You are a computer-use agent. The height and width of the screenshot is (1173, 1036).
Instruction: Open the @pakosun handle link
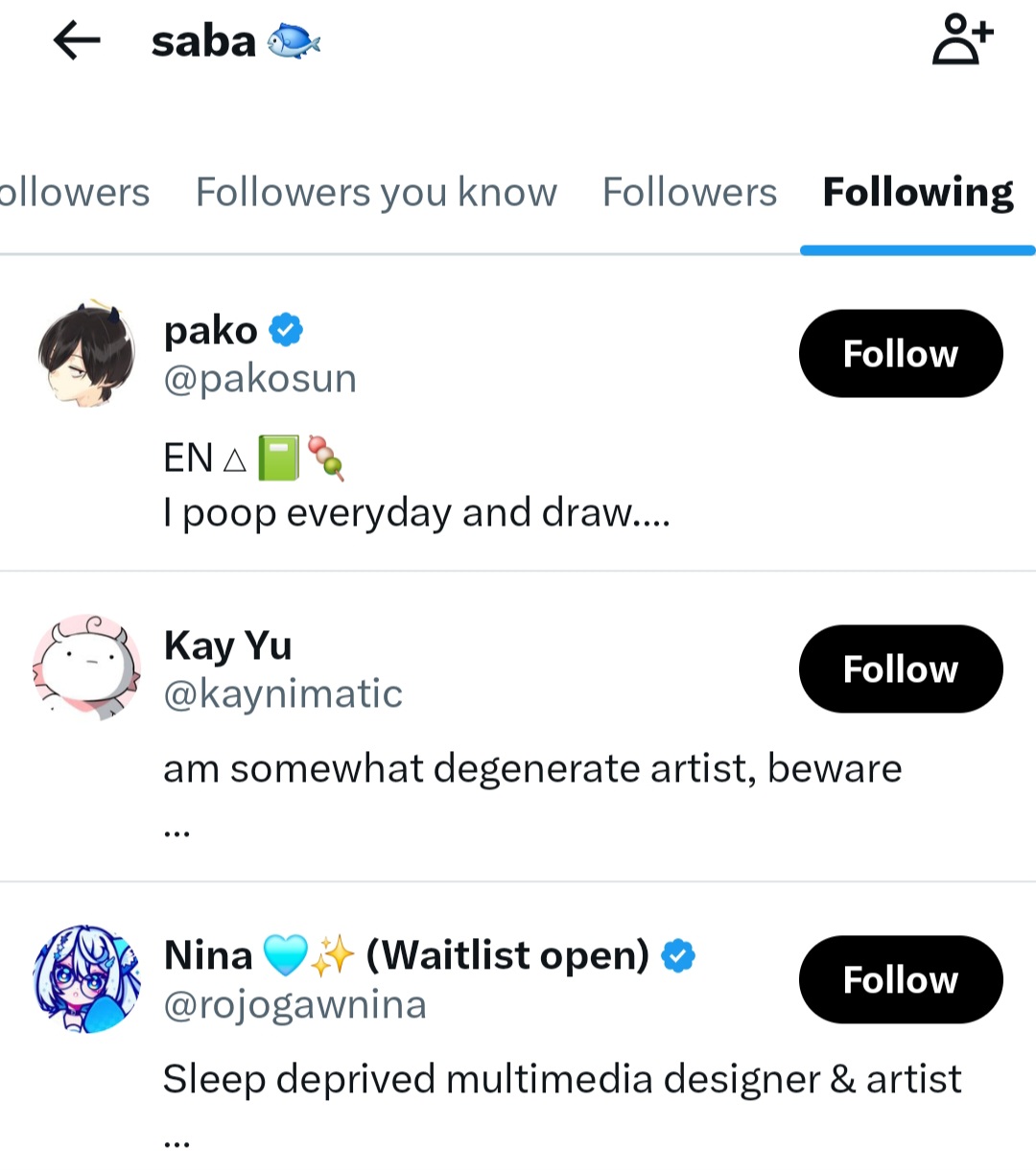click(260, 379)
